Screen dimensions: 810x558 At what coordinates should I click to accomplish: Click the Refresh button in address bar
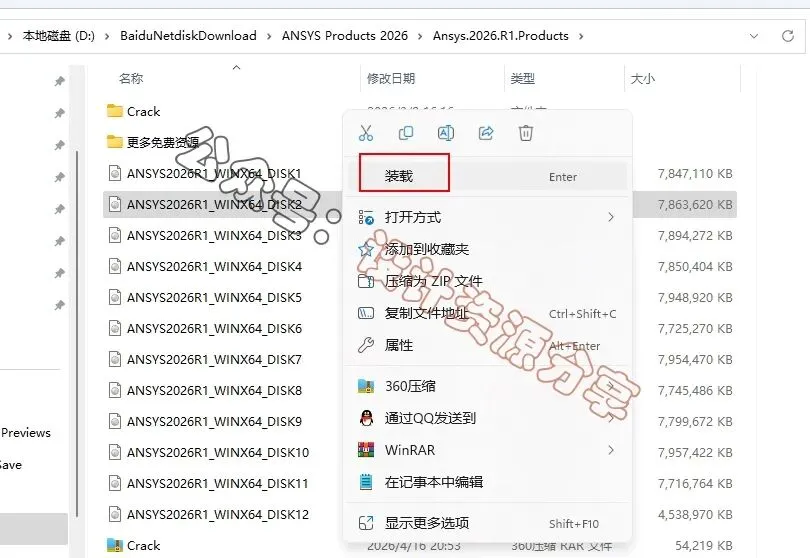(787, 36)
